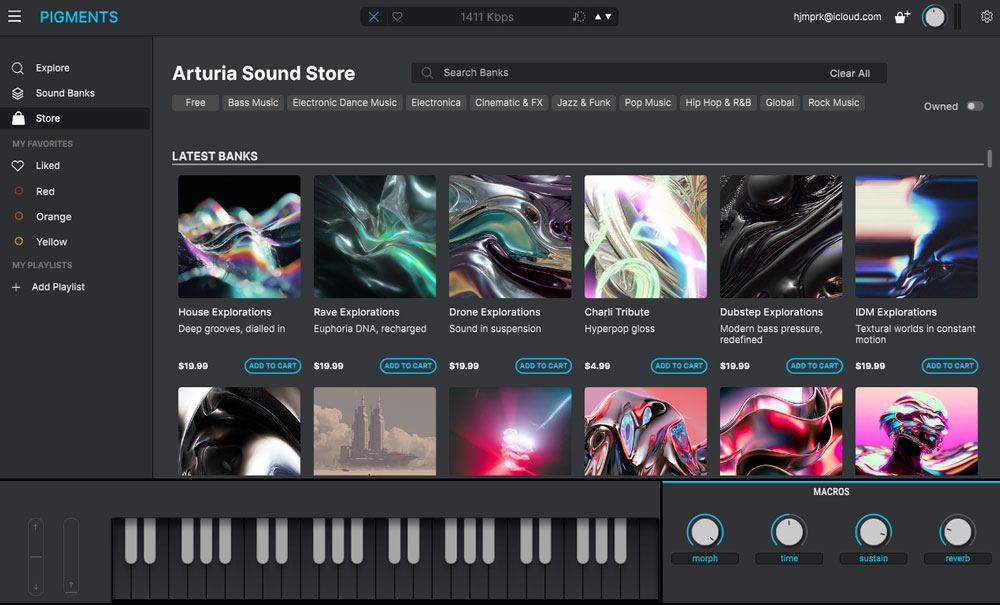Filter by Pop Music tag
This screenshot has height=605, width=1000.
click(648, 103)
